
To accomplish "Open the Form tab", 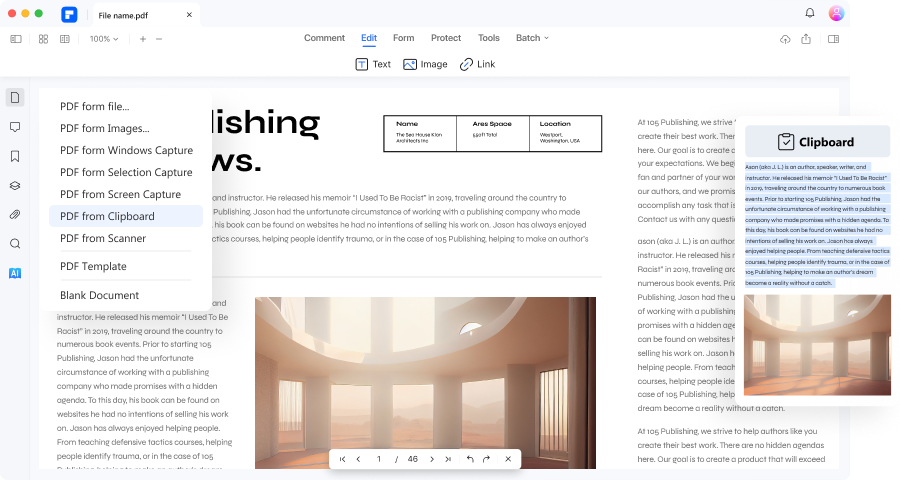I will (x=404, y=38).
